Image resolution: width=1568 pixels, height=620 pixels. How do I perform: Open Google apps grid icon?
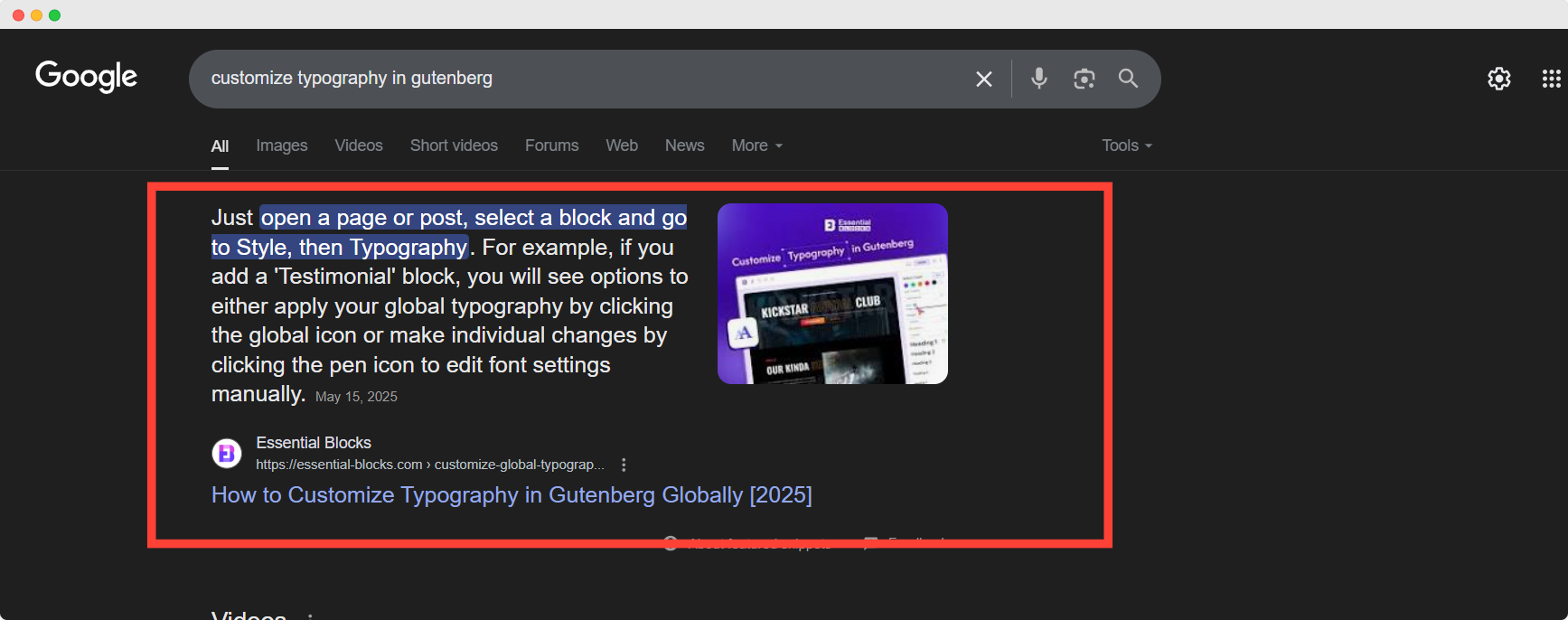1552,79
